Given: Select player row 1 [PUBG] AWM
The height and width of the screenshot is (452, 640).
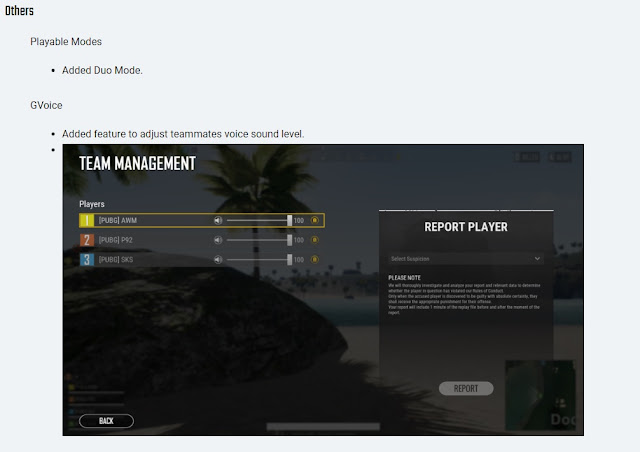Looking at the screenshot, I should (x=202, y=220).
